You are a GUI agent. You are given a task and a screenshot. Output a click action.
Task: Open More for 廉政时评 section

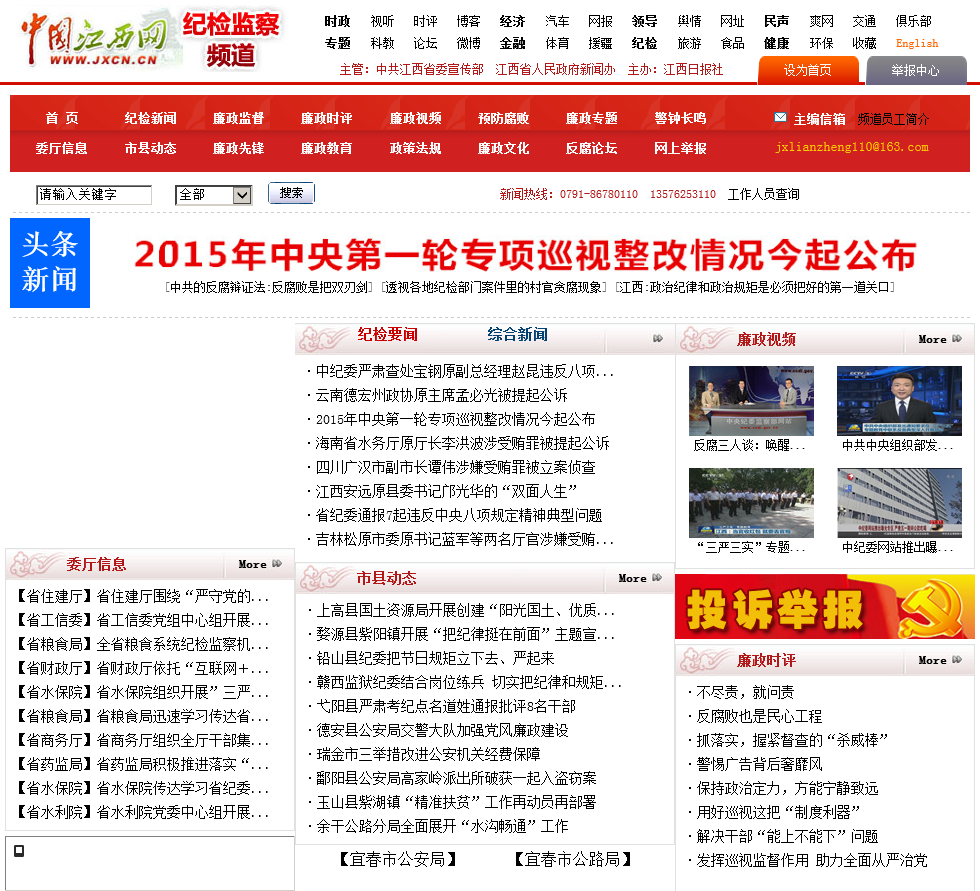[939, 660]
